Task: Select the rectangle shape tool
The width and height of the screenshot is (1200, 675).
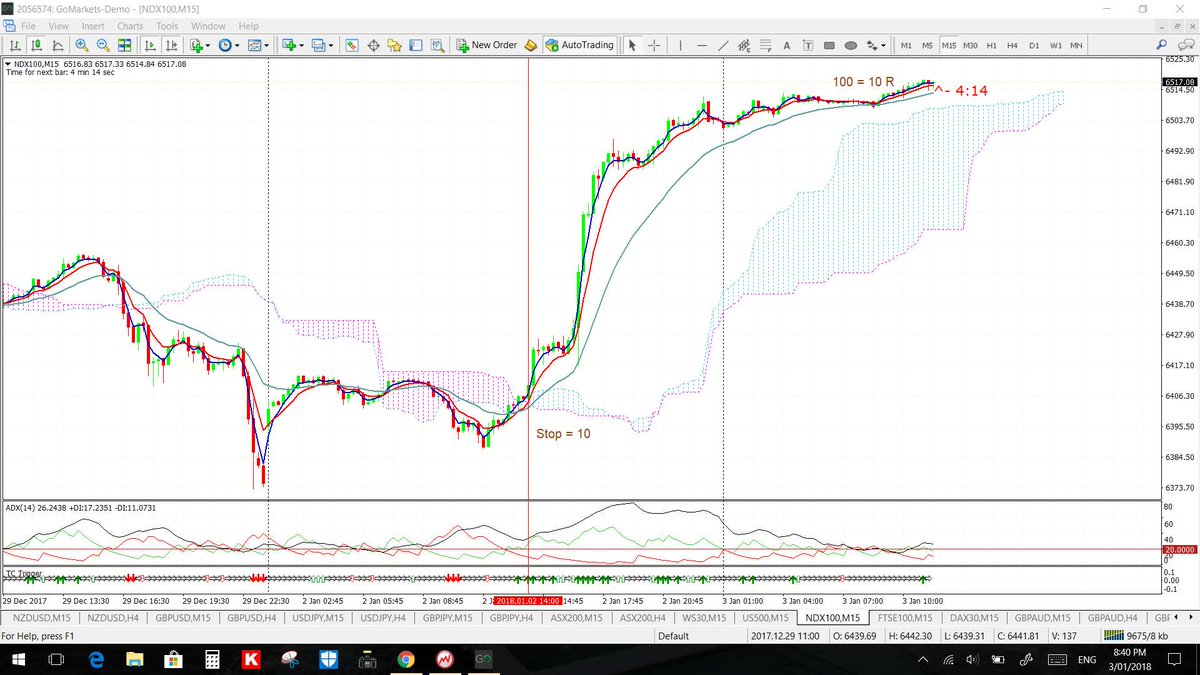Action: (829, 45)
